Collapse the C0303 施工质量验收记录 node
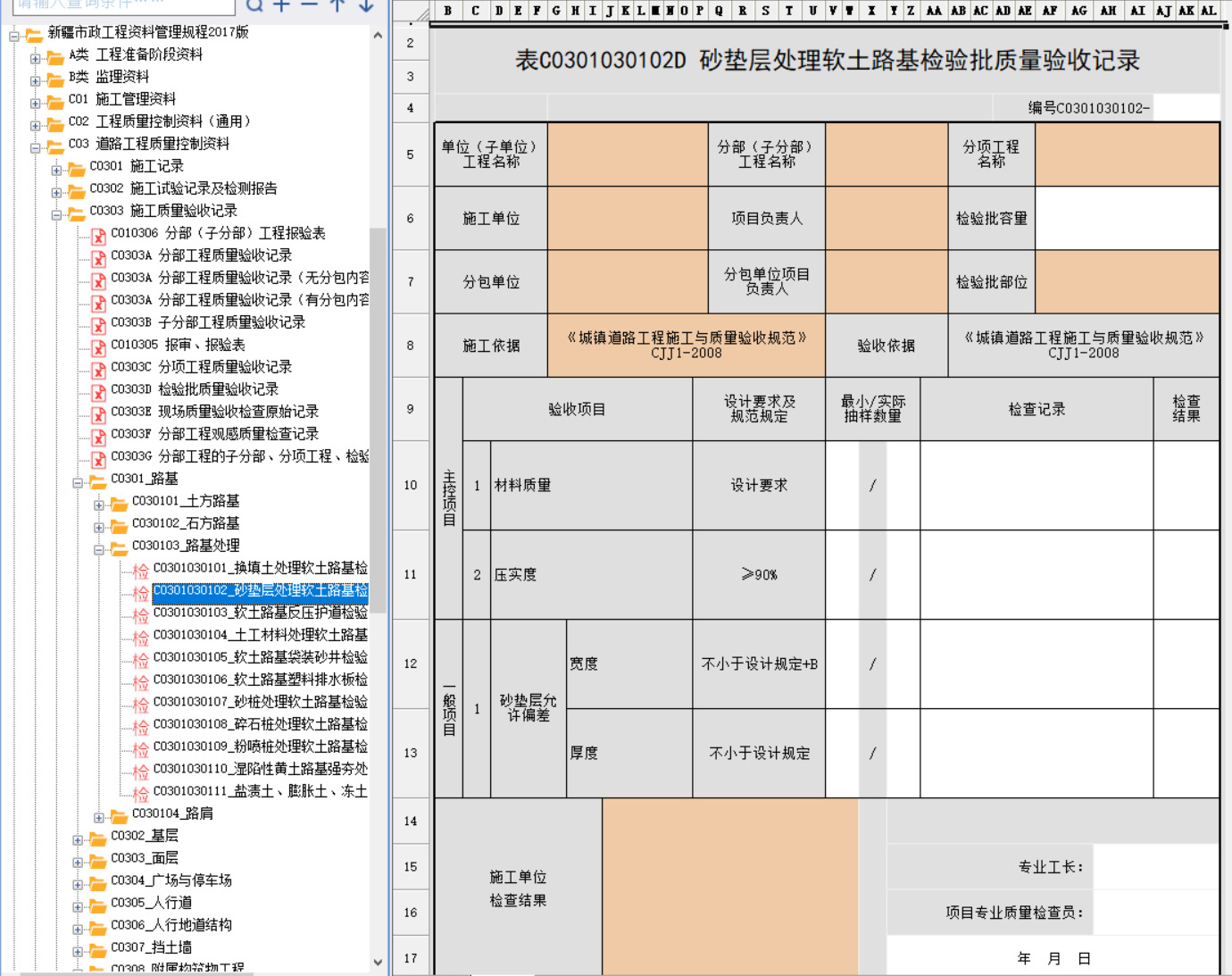1232x976 pixels. tap(56, 214)
